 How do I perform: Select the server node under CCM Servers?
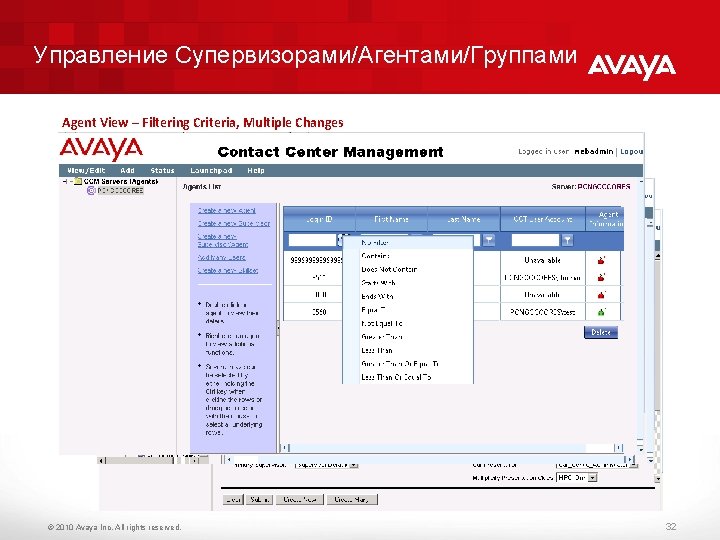(x=120, y=190)
